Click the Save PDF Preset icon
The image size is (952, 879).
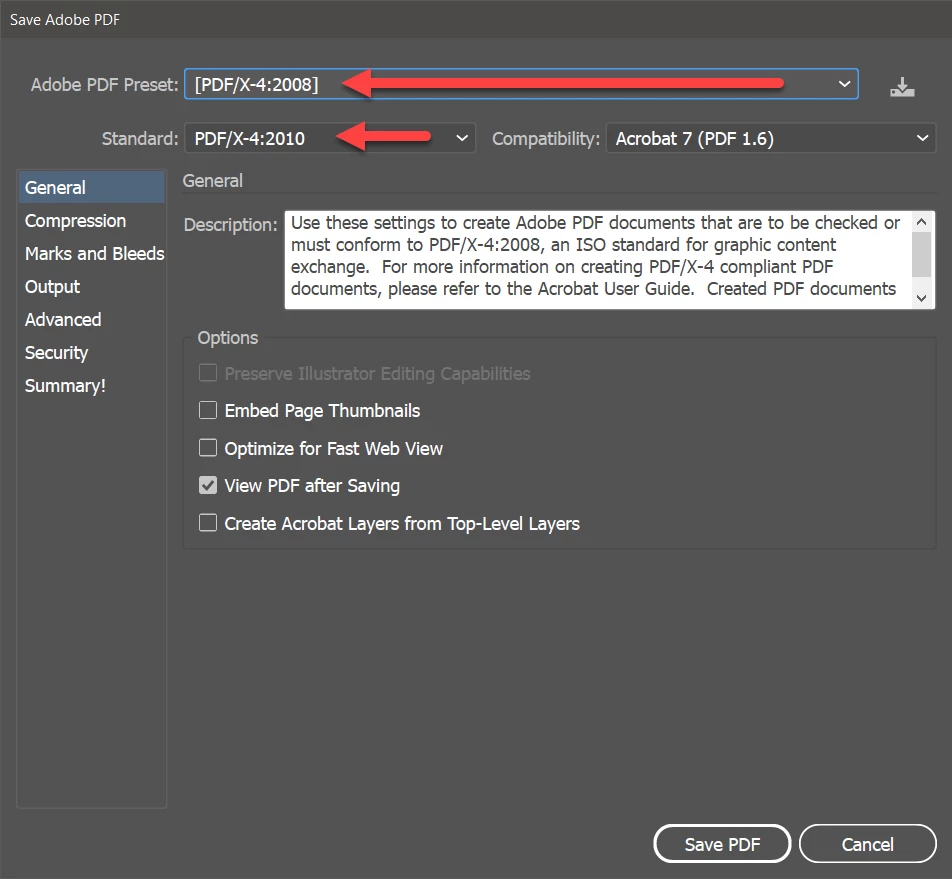(902, 87)
